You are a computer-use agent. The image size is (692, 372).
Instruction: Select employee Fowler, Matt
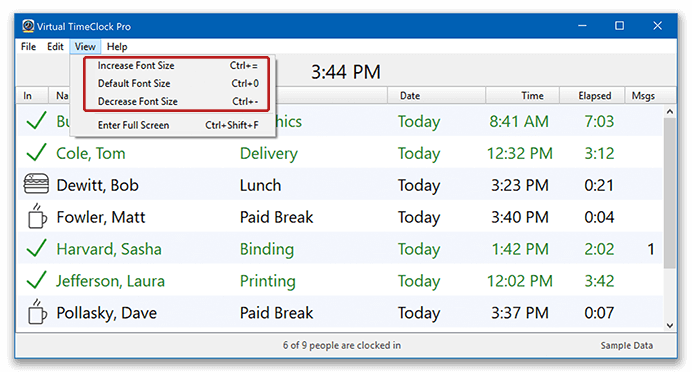(x=101, y=217)
